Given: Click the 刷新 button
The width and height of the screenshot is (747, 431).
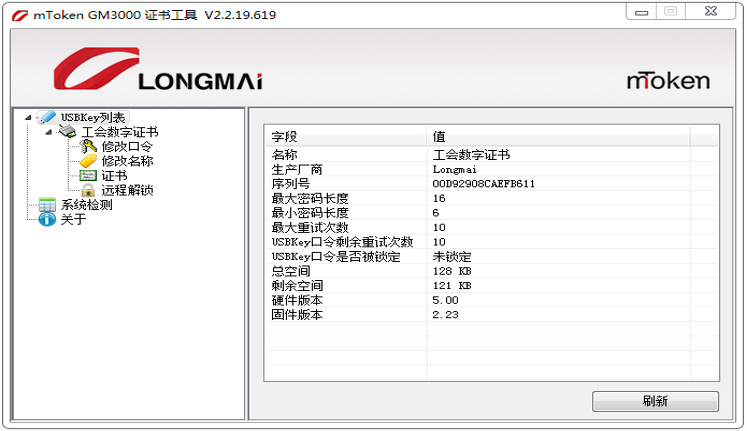Looking at the screenshot, I should click(655, 401).
